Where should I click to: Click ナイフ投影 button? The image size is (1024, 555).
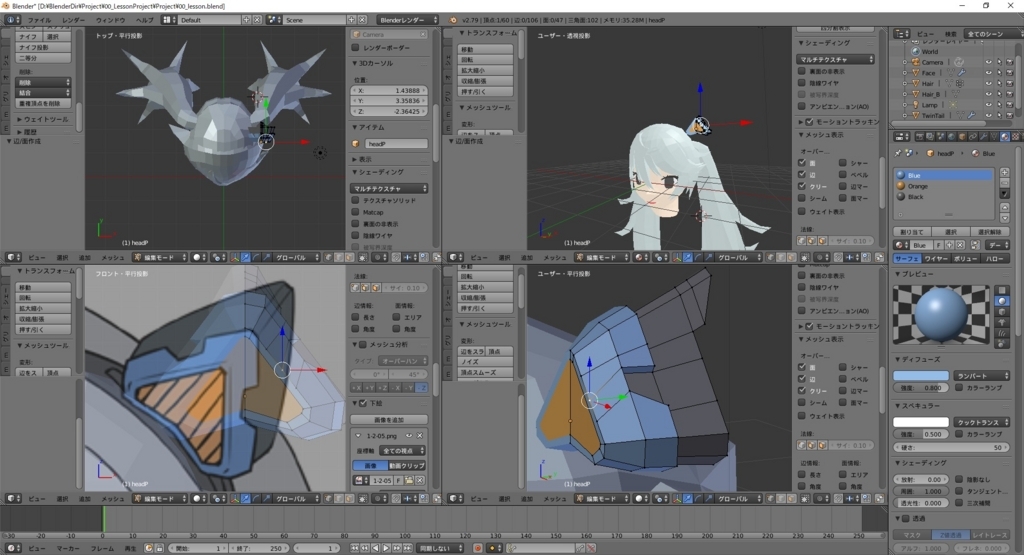click(43, 47)
